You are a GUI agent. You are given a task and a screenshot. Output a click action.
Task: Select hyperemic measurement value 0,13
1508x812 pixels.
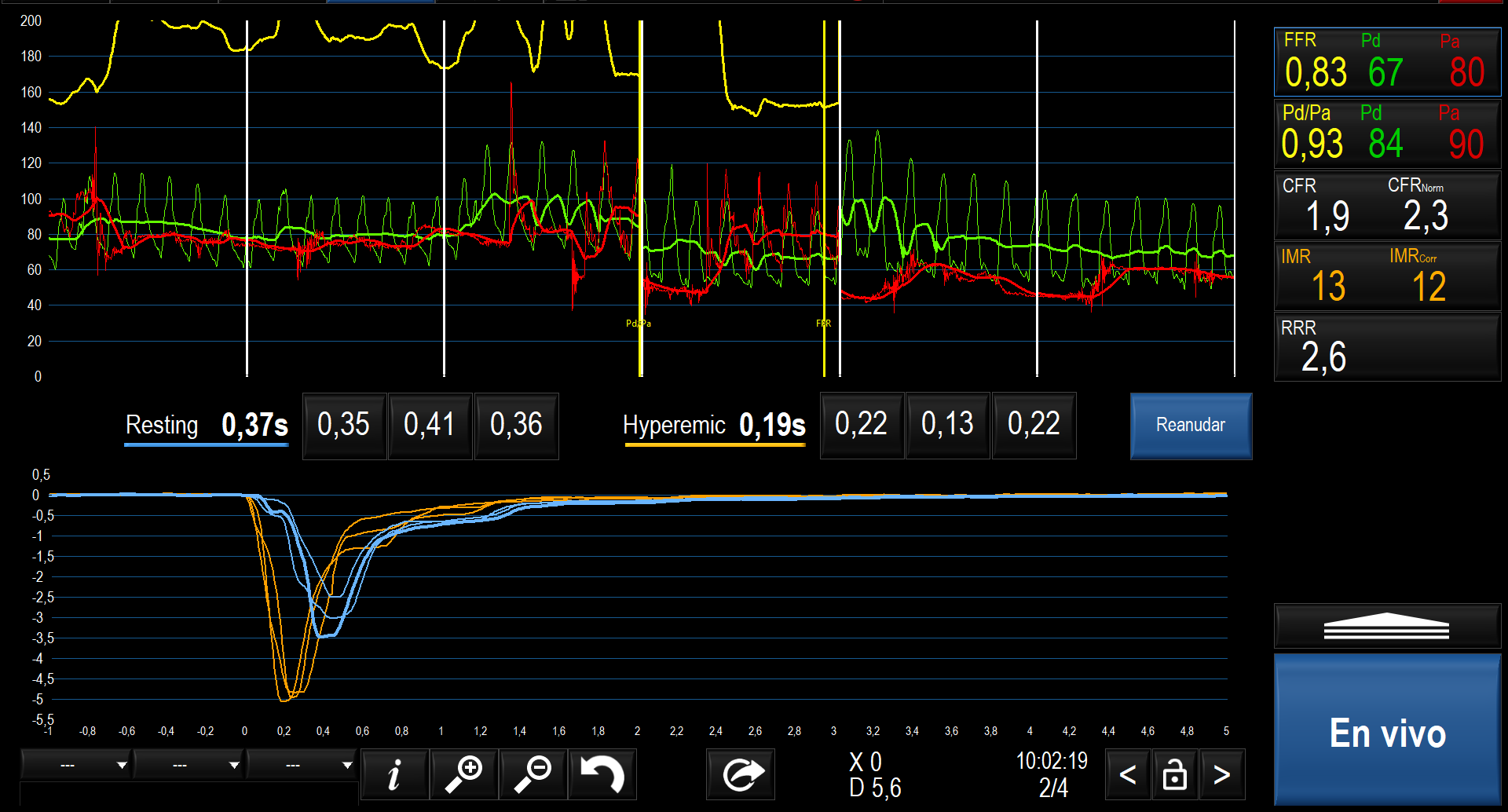(x=947, y=426)
